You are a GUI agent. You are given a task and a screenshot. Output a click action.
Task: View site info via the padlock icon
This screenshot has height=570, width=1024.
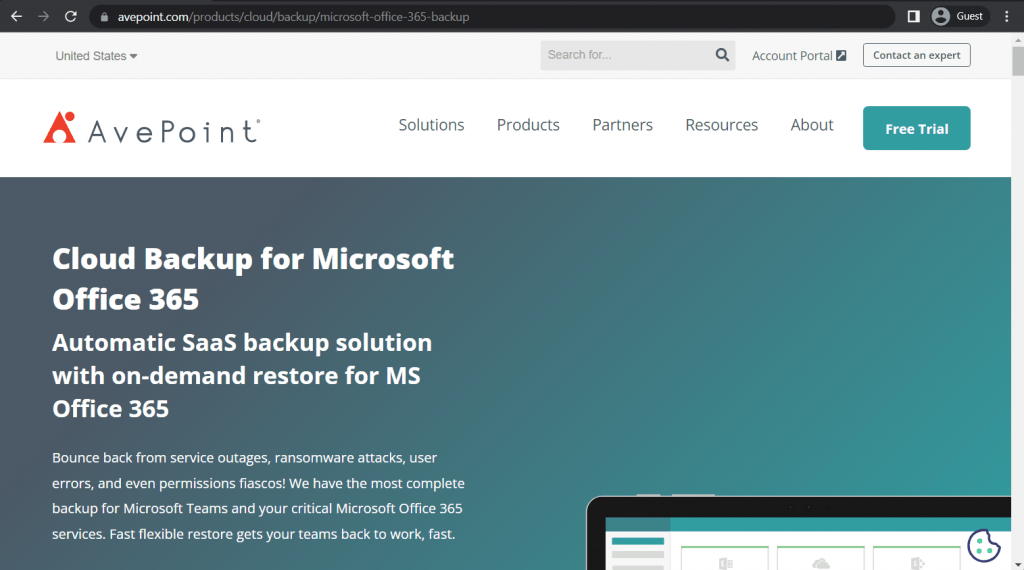pos(104,17)
